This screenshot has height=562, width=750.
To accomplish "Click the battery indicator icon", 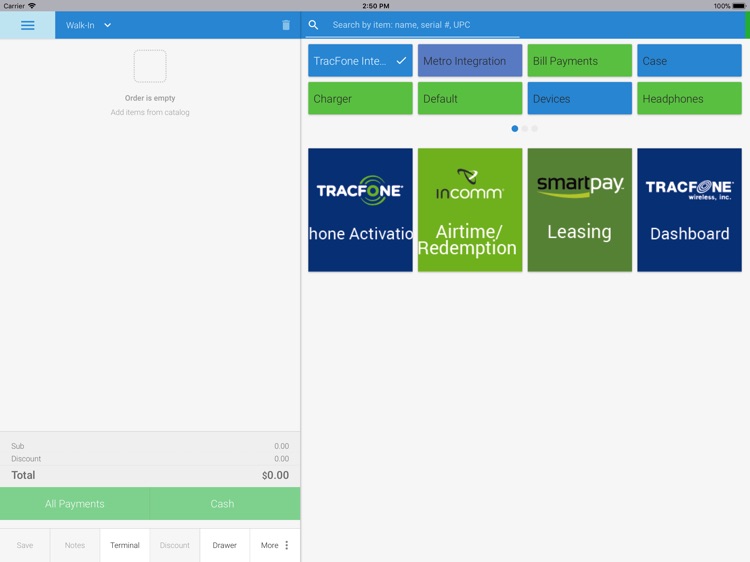I will click(739, 6).
